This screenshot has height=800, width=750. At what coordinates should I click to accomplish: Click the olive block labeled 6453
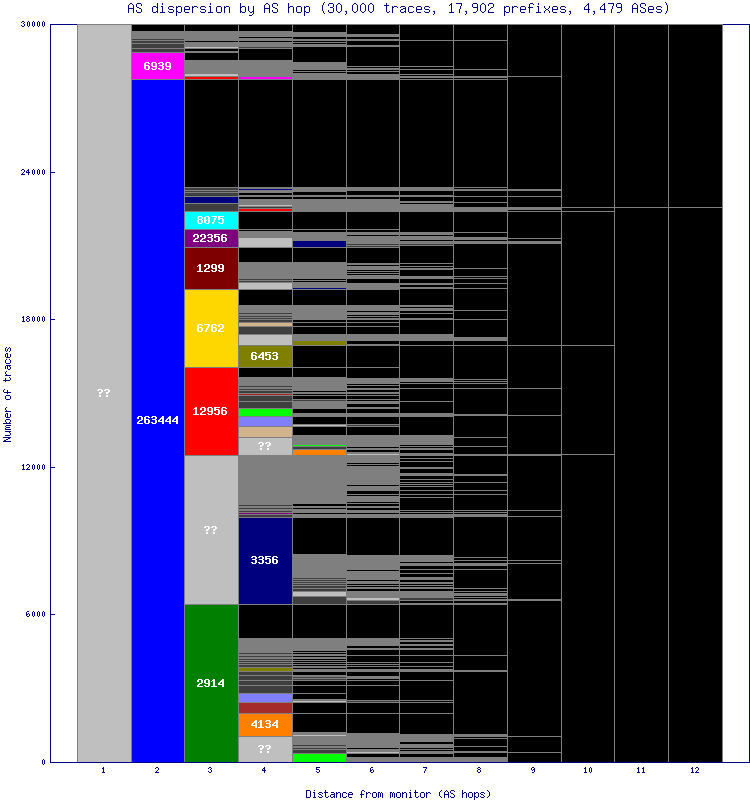(265, 356)
